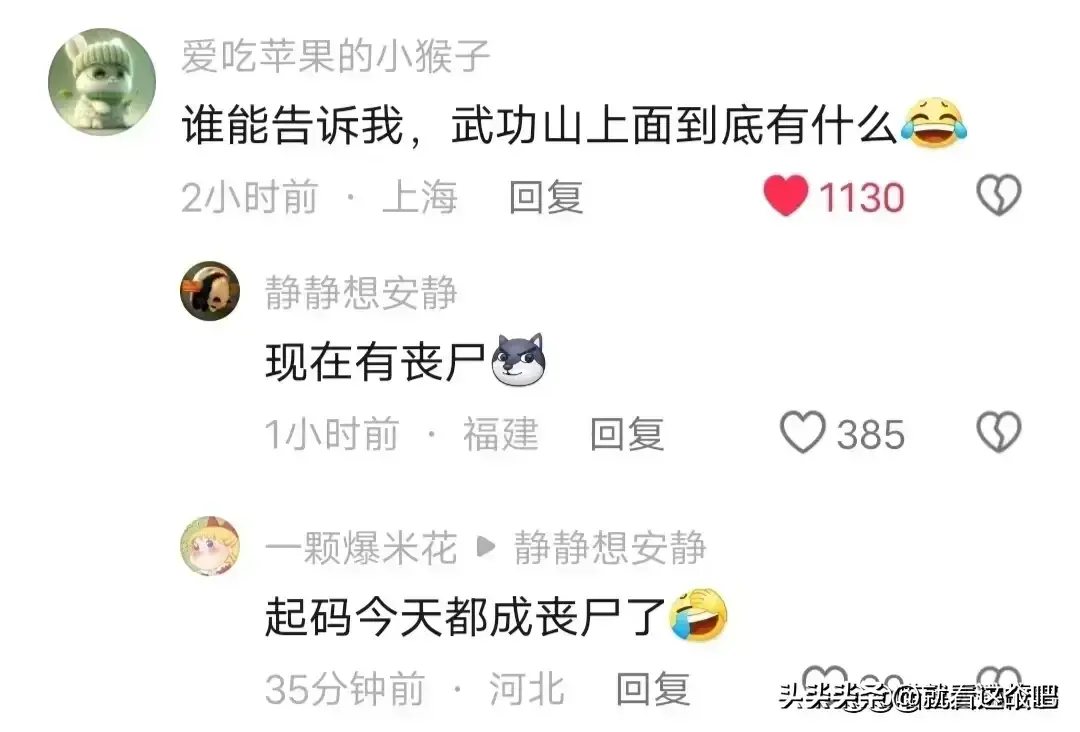Dislike the 河北 user's reply
The image size is (1080, 732).
click(999, 682)
